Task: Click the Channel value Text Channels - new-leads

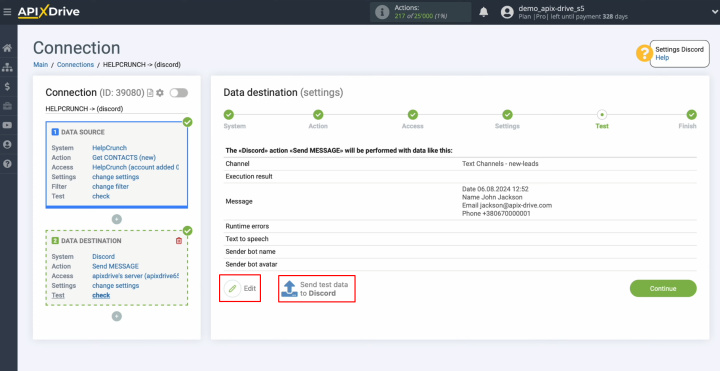Action: 500,163
